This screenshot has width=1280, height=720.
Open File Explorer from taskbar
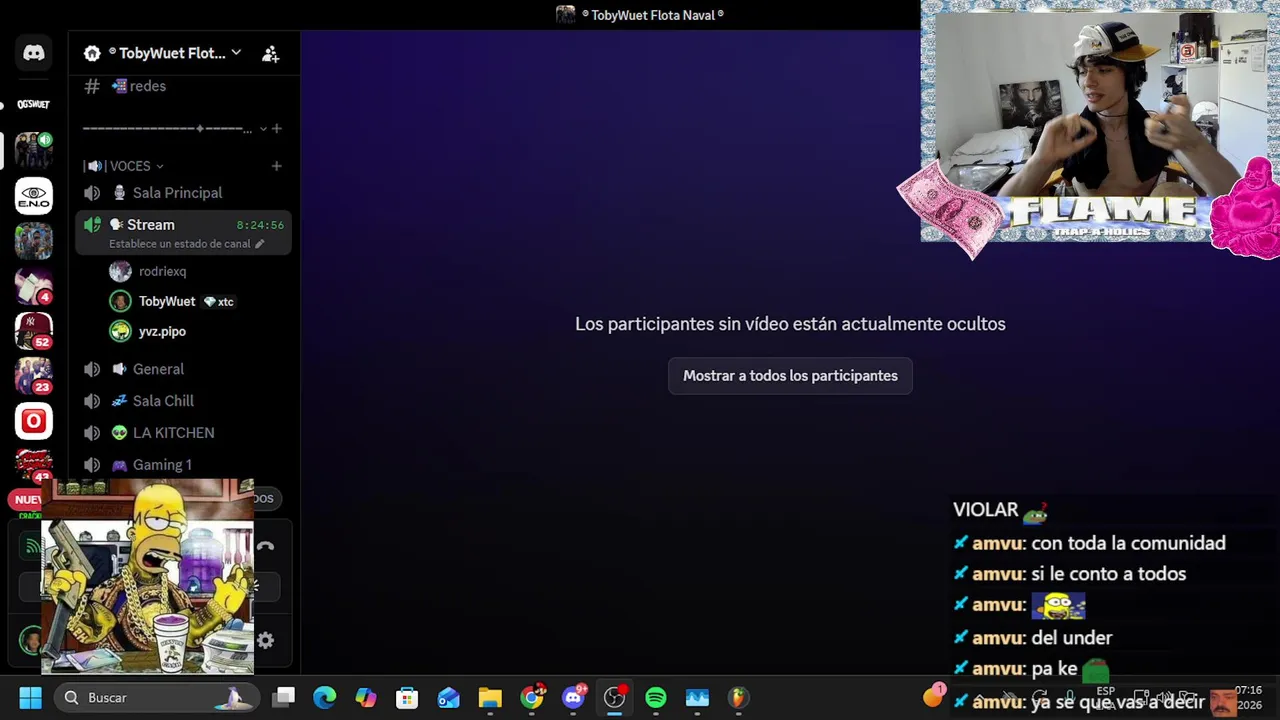tap(490, 698)
